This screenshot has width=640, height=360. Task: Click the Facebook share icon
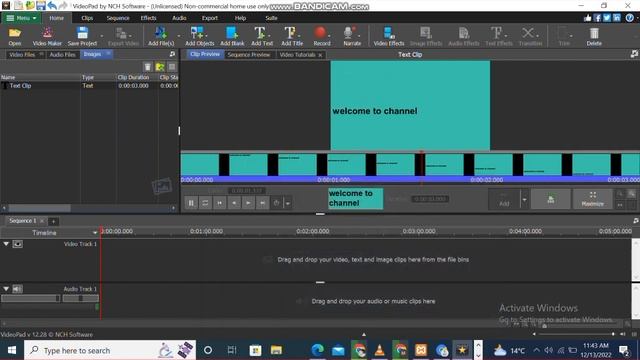(x=597, y=18)
